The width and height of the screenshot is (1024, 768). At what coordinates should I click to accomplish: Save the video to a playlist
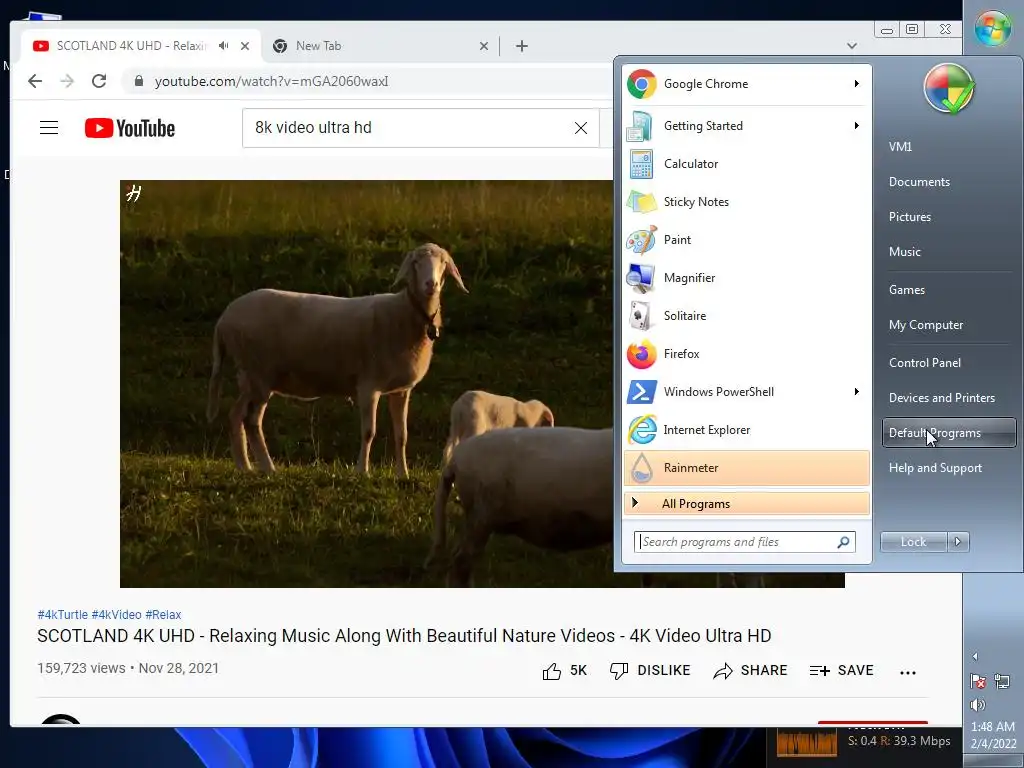(841, 671)
